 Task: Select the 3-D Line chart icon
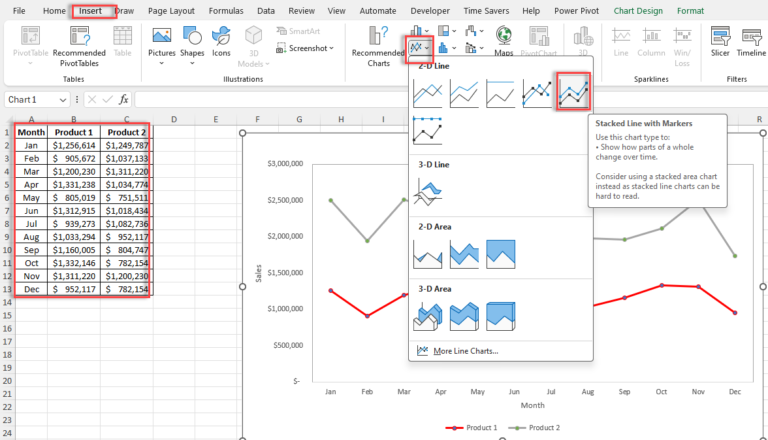pos(428,192)
